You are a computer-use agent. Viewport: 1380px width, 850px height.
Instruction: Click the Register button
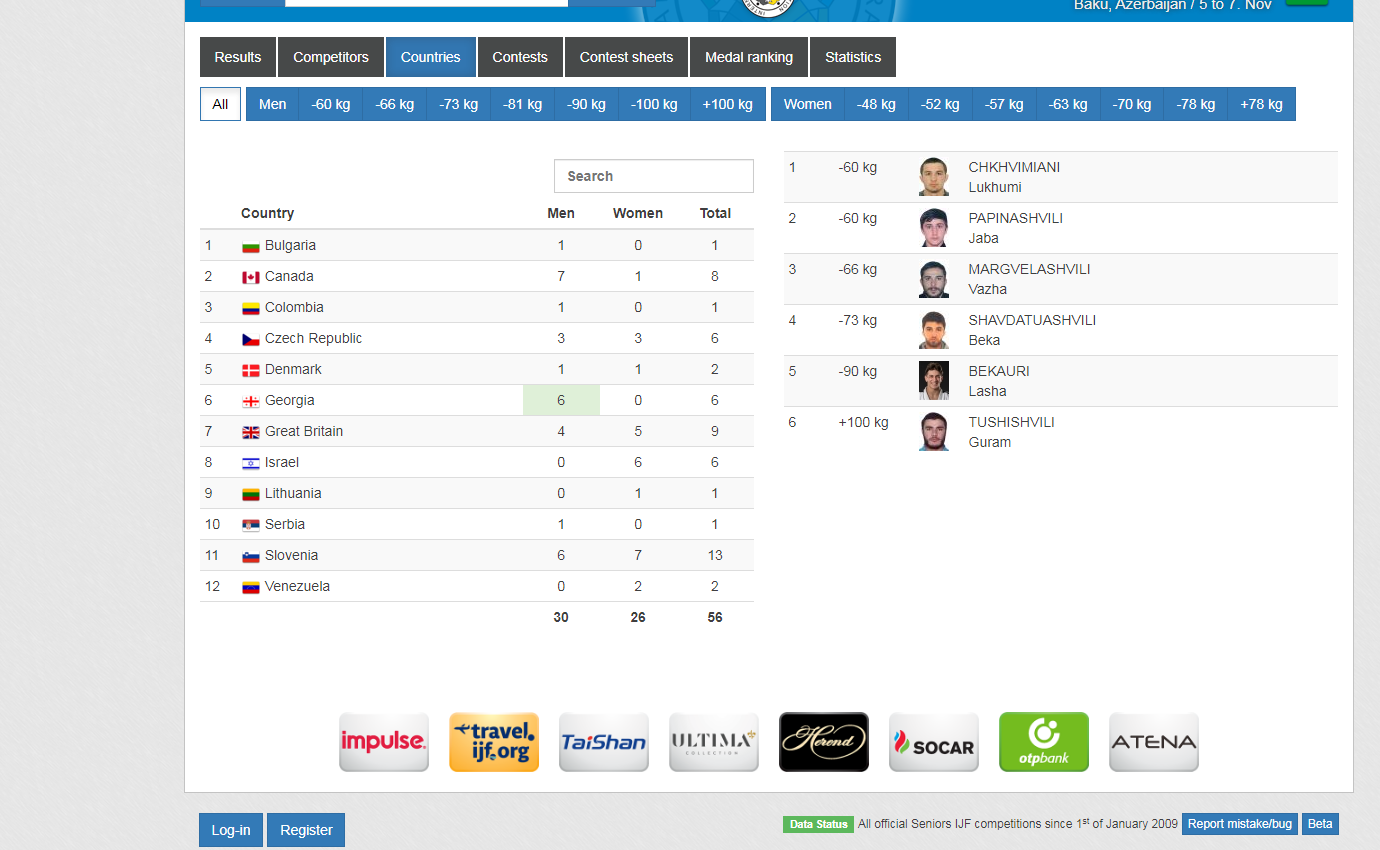tap(306, 830)
